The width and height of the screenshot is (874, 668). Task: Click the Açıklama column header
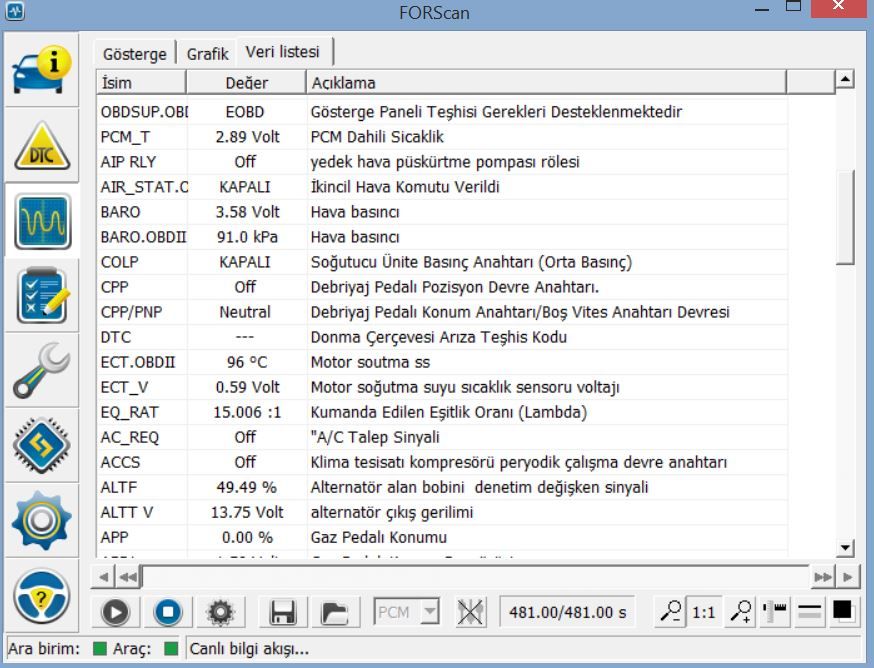[546, 83]
